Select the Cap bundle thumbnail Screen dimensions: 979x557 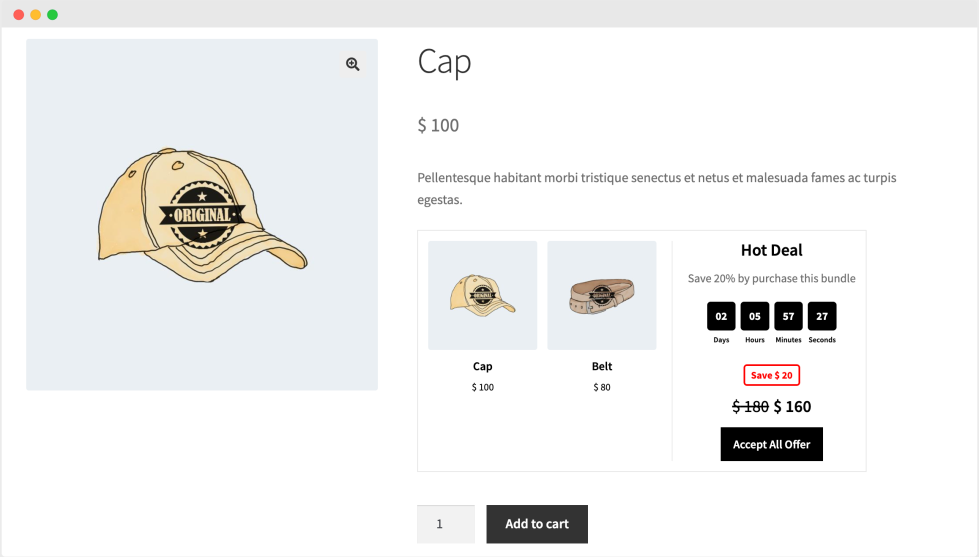[482, 295]
